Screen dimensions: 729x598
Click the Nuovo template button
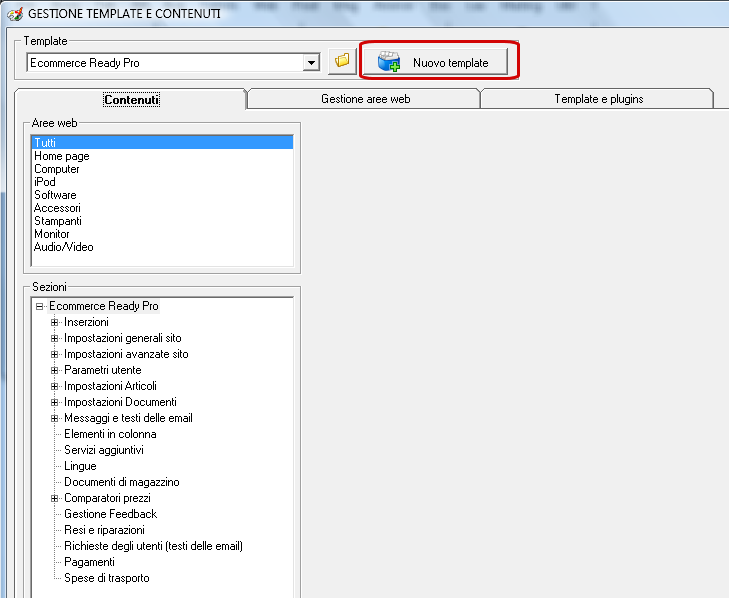(x=435, y=62)
